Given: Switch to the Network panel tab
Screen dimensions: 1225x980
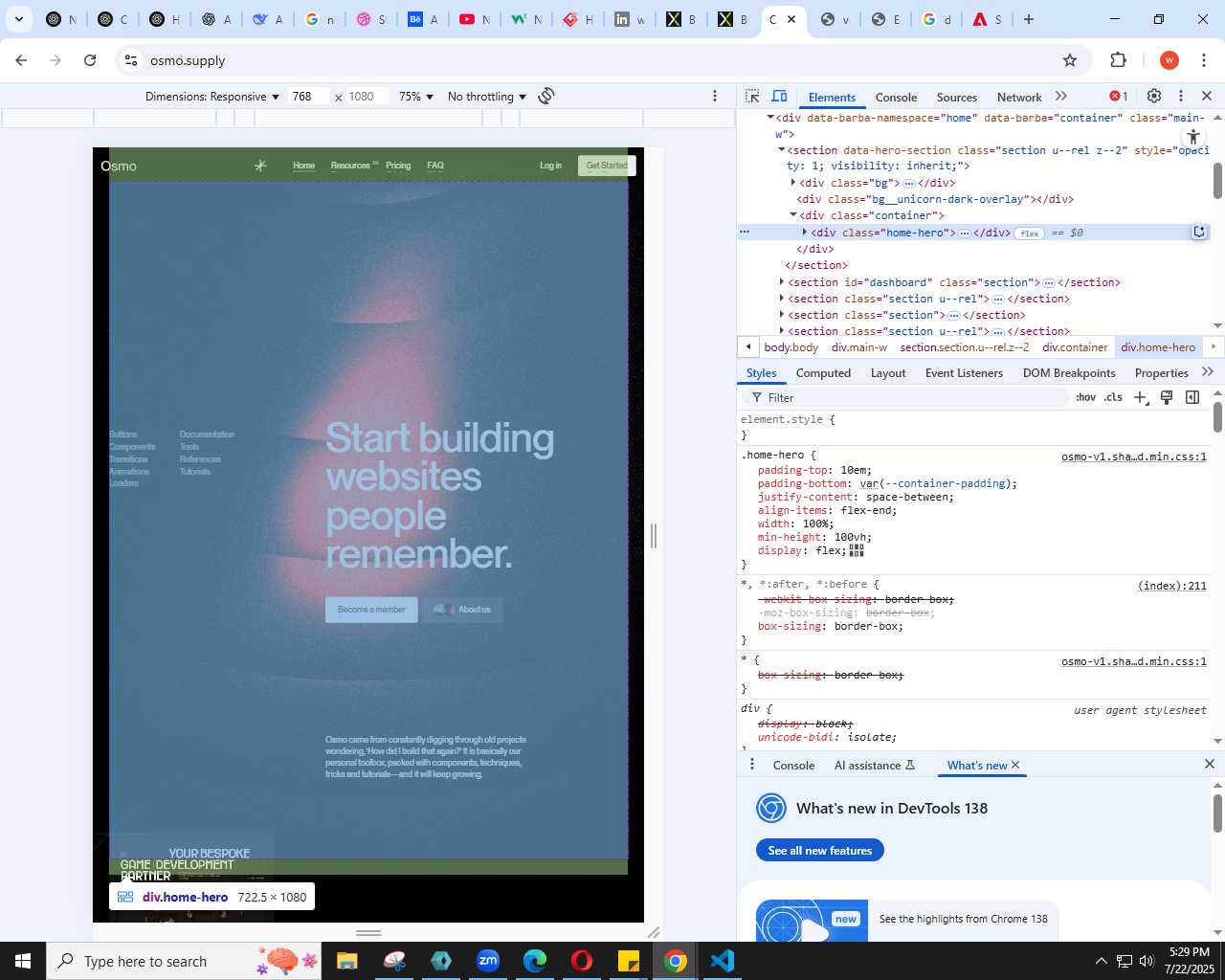Looking at the screenshot, I should coord(1019,97).
